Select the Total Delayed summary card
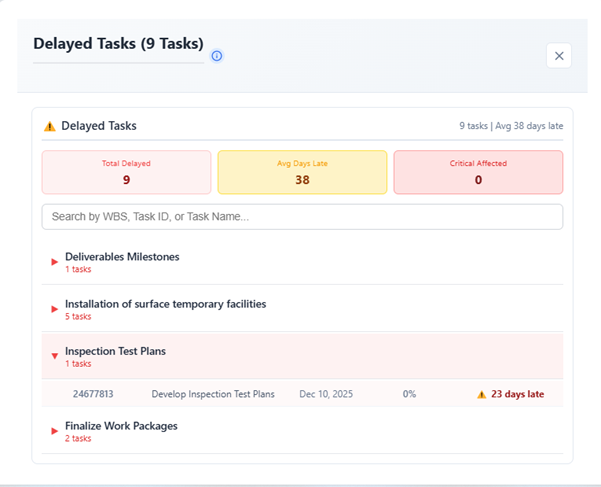The height and width of the screenshot is (487, 601). point(126,172)
